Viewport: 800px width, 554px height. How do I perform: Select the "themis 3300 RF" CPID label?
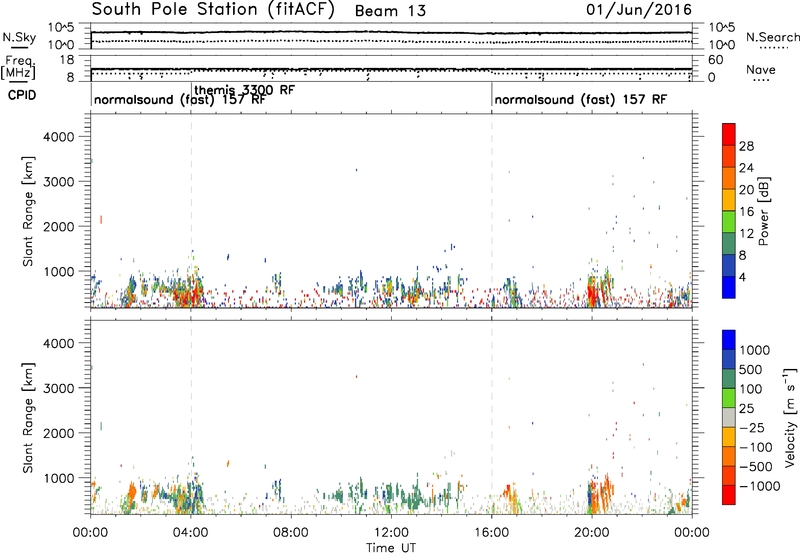pyautogui.click(x=244, y=90)
